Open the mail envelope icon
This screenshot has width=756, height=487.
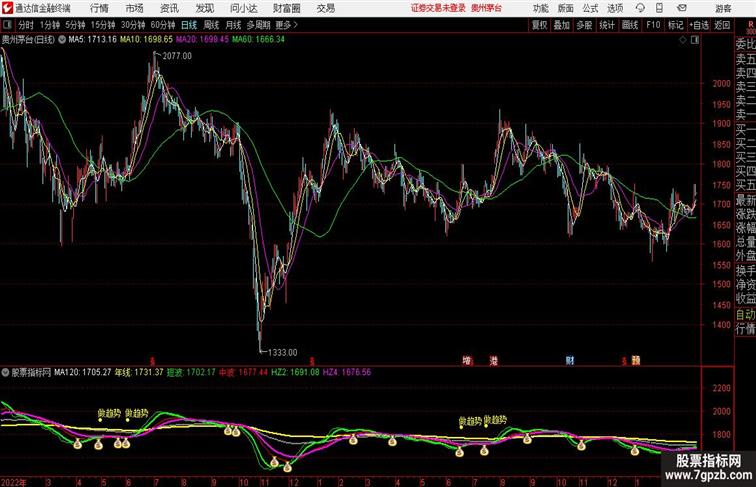click(x=682, y=8)
